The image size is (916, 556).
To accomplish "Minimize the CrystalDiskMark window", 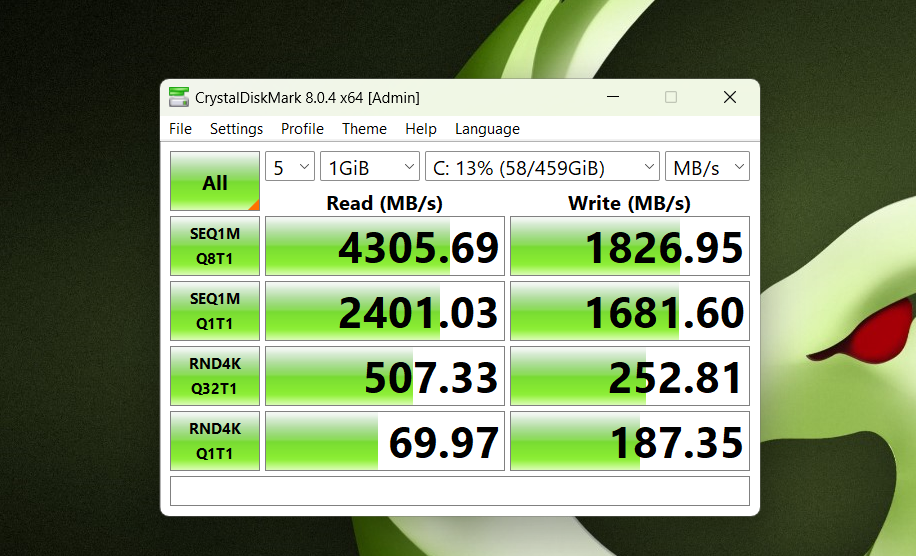I will pyautogui.click(x=613, y=97).
